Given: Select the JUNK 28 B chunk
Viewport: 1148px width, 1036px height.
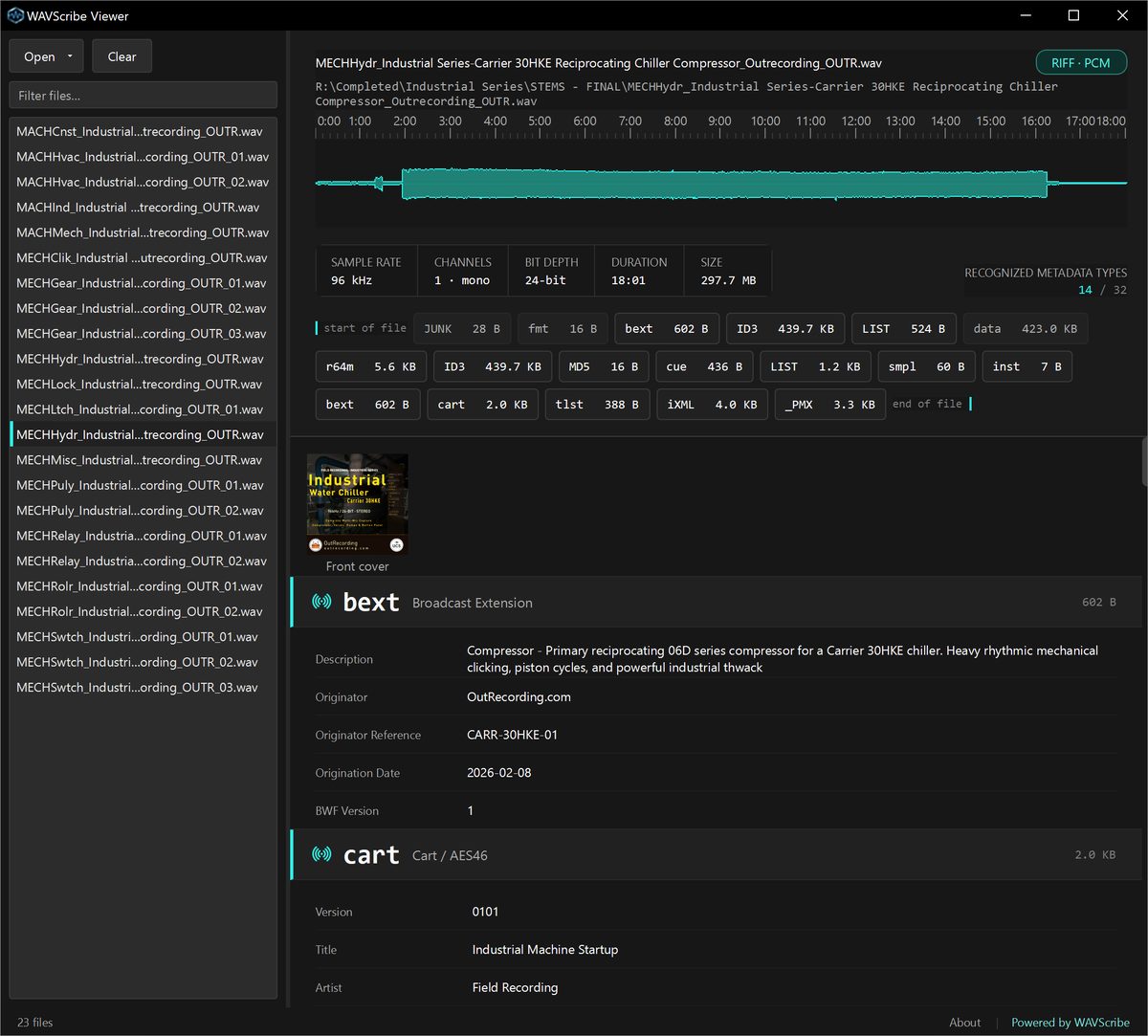Looking at the screenshot, I should (x=462, y=328).
